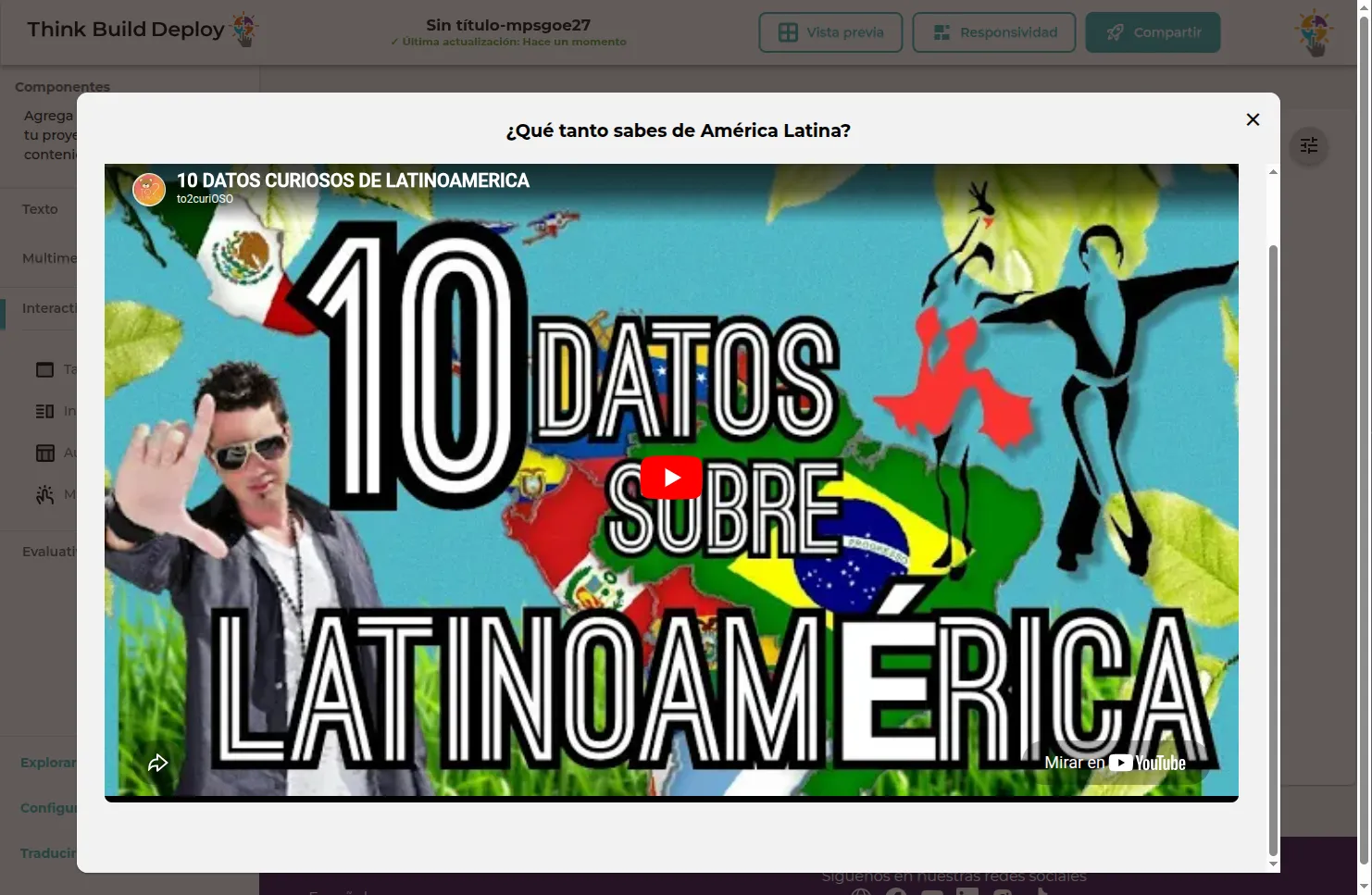The height and width of the screenshot is (895, 1372).
Task: Select the Interactivo sidebar section
Action: (49, 308)
